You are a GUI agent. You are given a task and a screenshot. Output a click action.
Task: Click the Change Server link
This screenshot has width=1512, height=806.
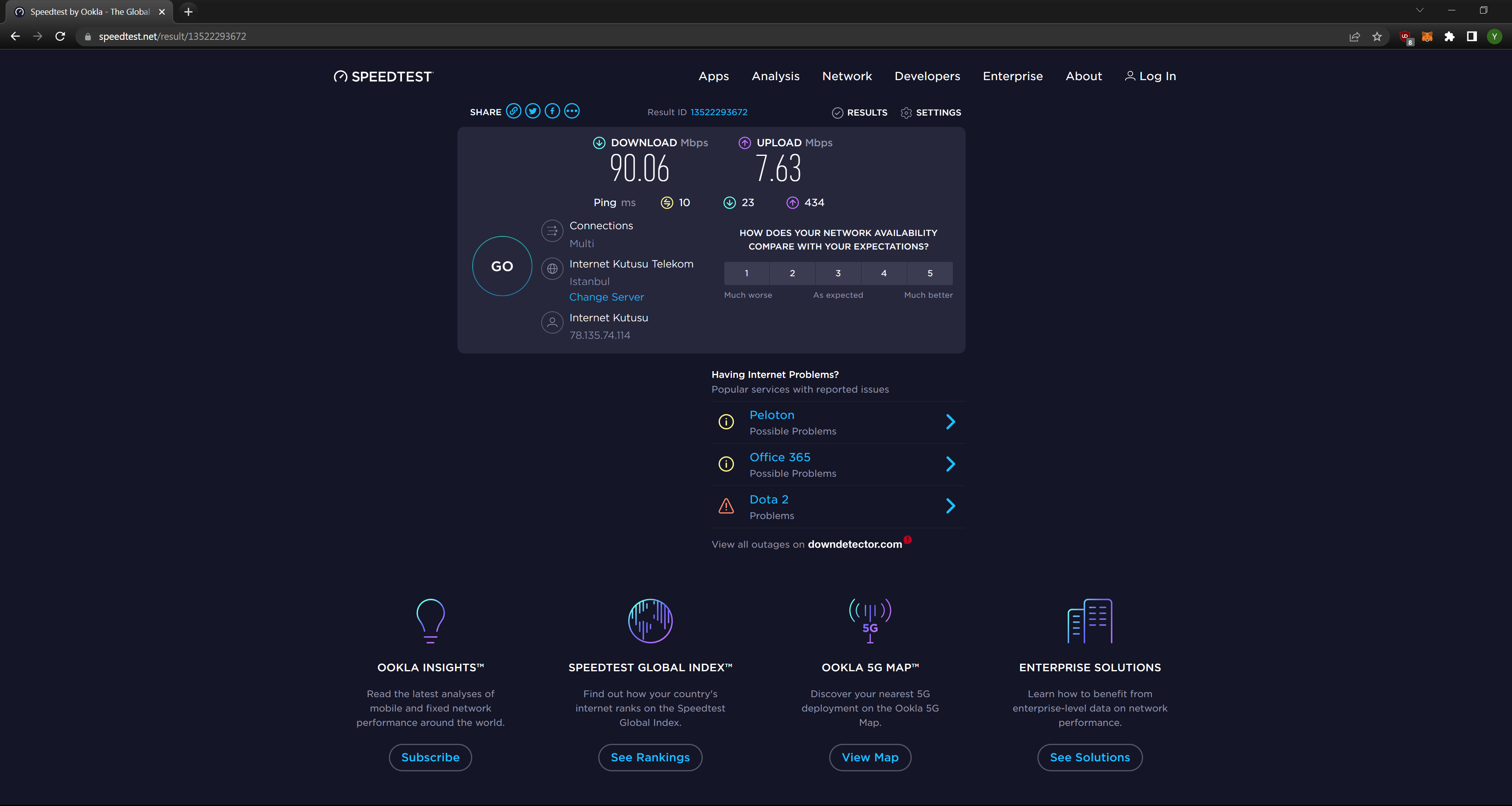pyautogui.click(x=606, y=297)
